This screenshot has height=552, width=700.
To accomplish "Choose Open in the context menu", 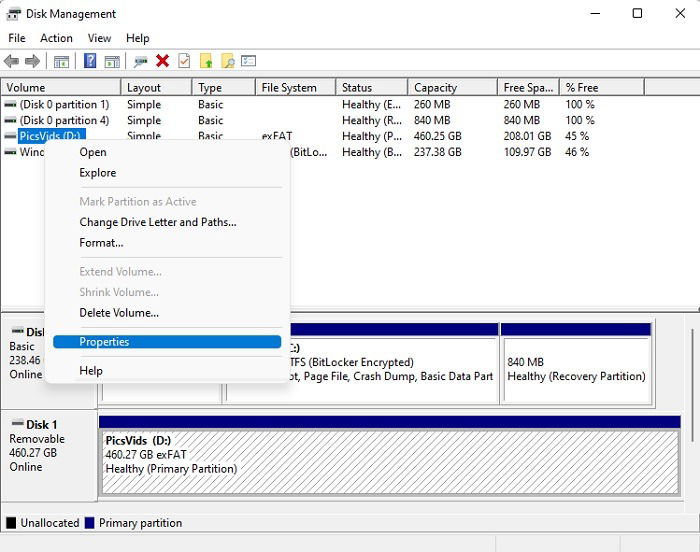I will 167,152.
